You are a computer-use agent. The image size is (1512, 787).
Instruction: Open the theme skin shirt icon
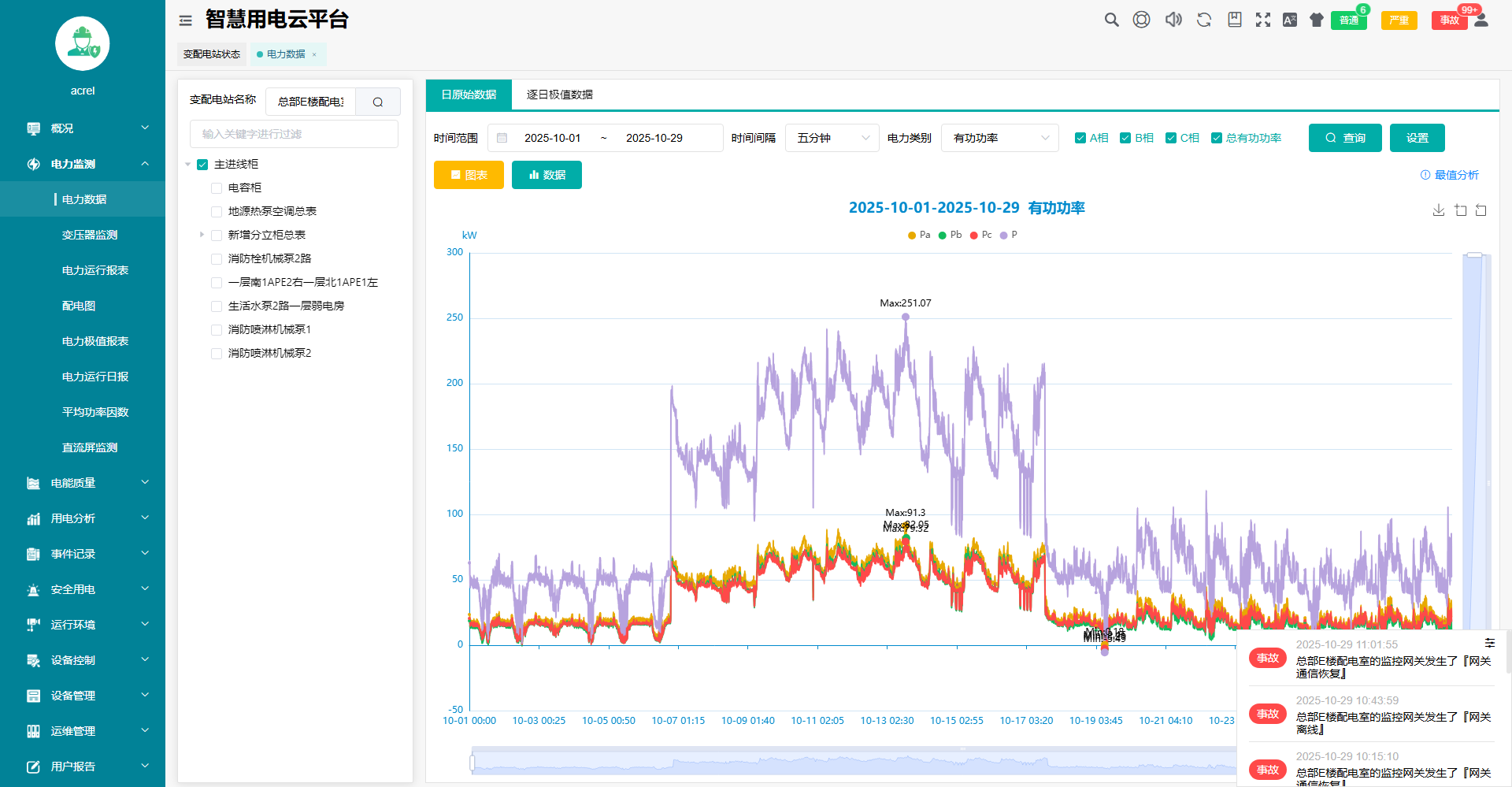[1317, 20]
